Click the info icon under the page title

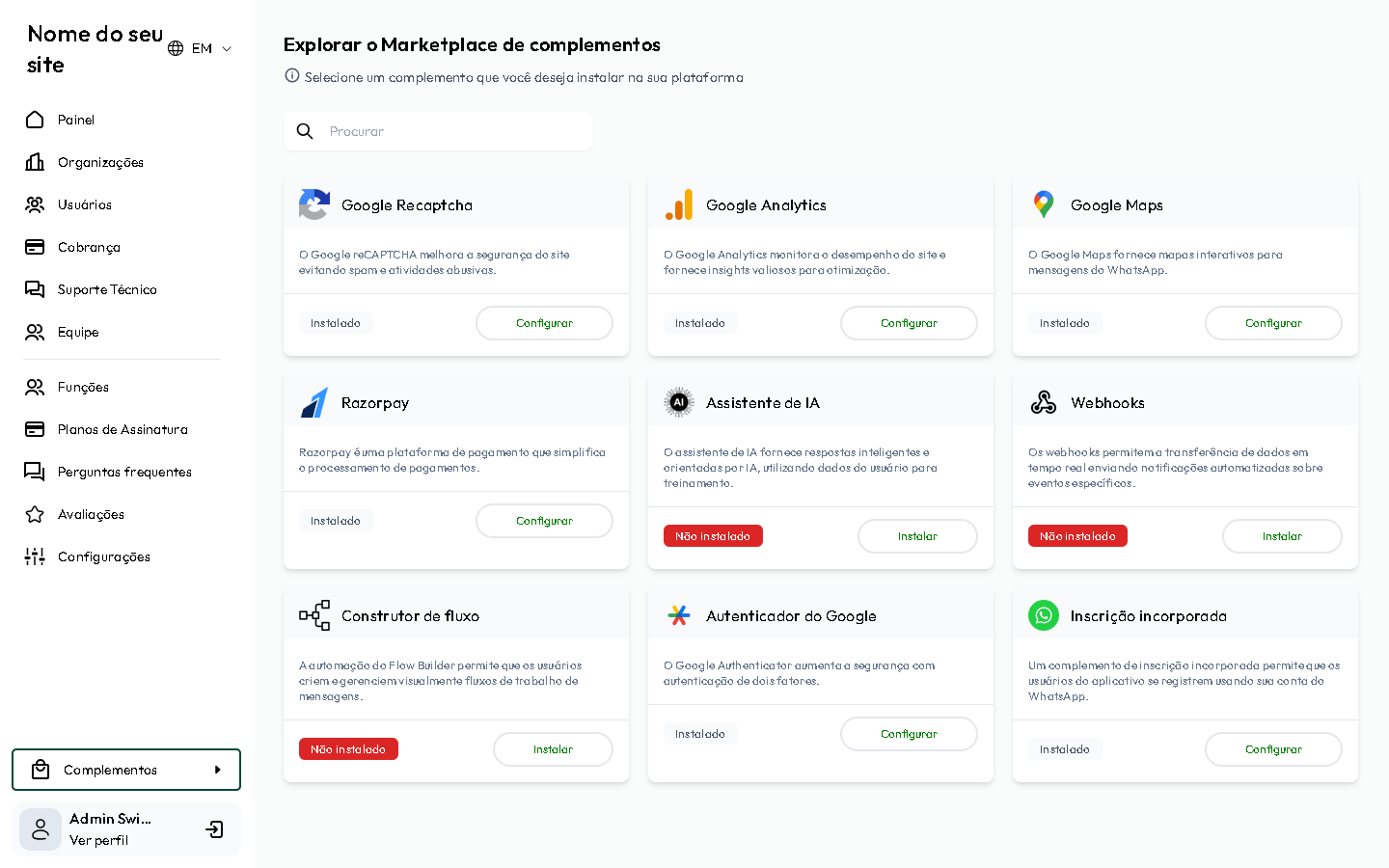(x=292, y=76)
